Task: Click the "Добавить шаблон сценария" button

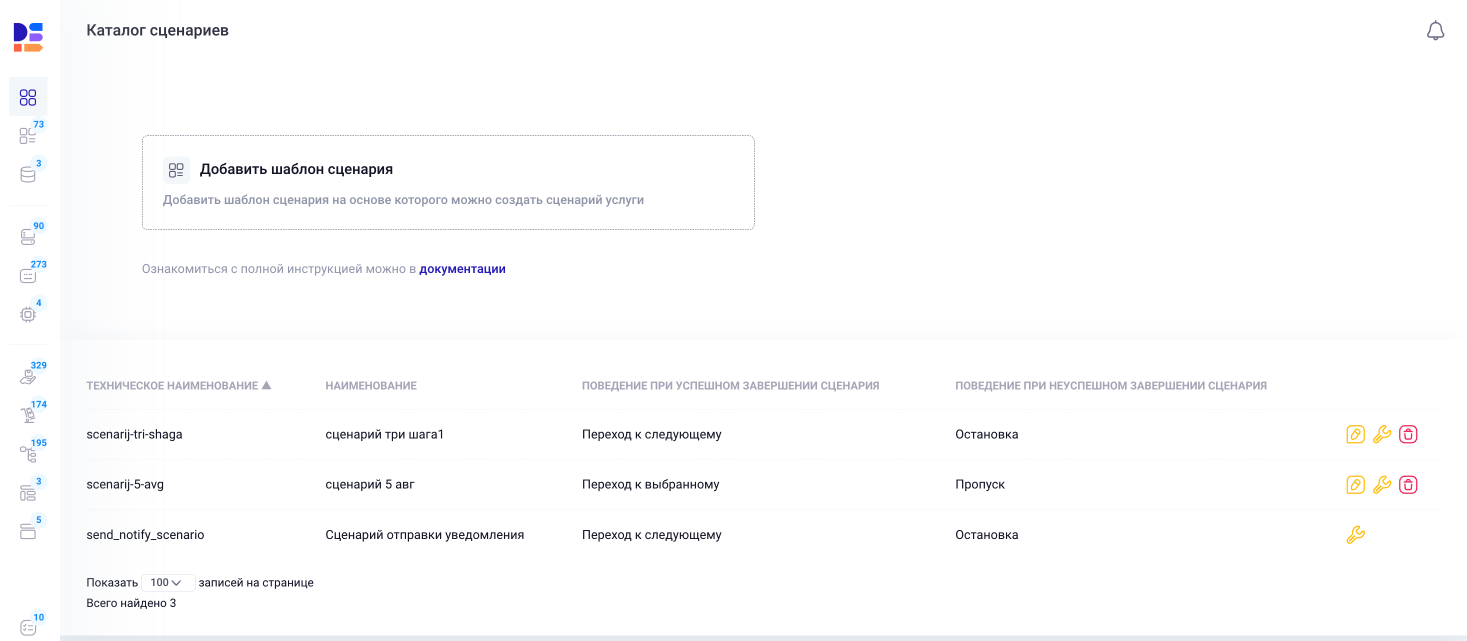Action: click(x=448, y=181)
